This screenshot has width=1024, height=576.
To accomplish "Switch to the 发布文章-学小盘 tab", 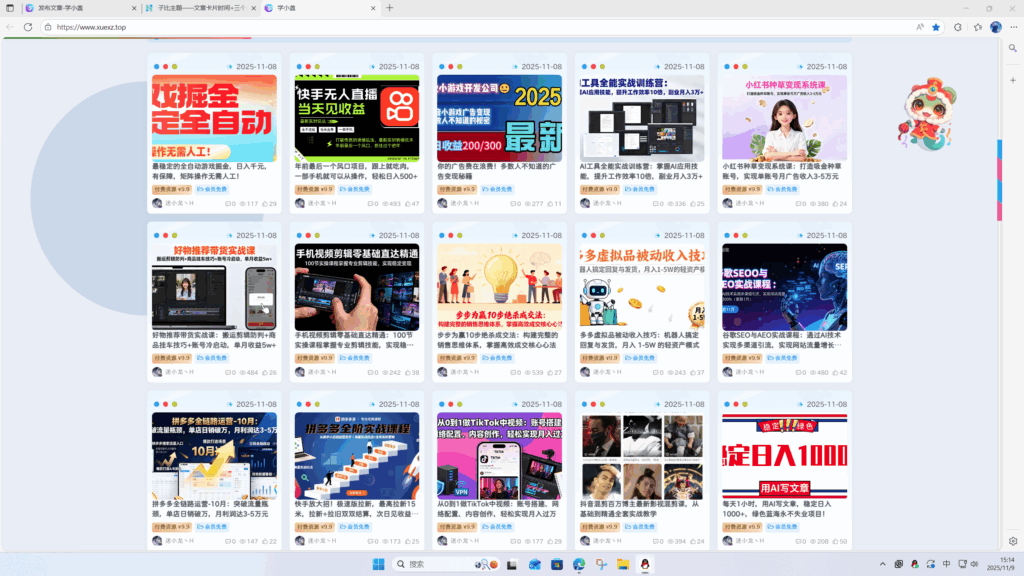I will (60, 8).
